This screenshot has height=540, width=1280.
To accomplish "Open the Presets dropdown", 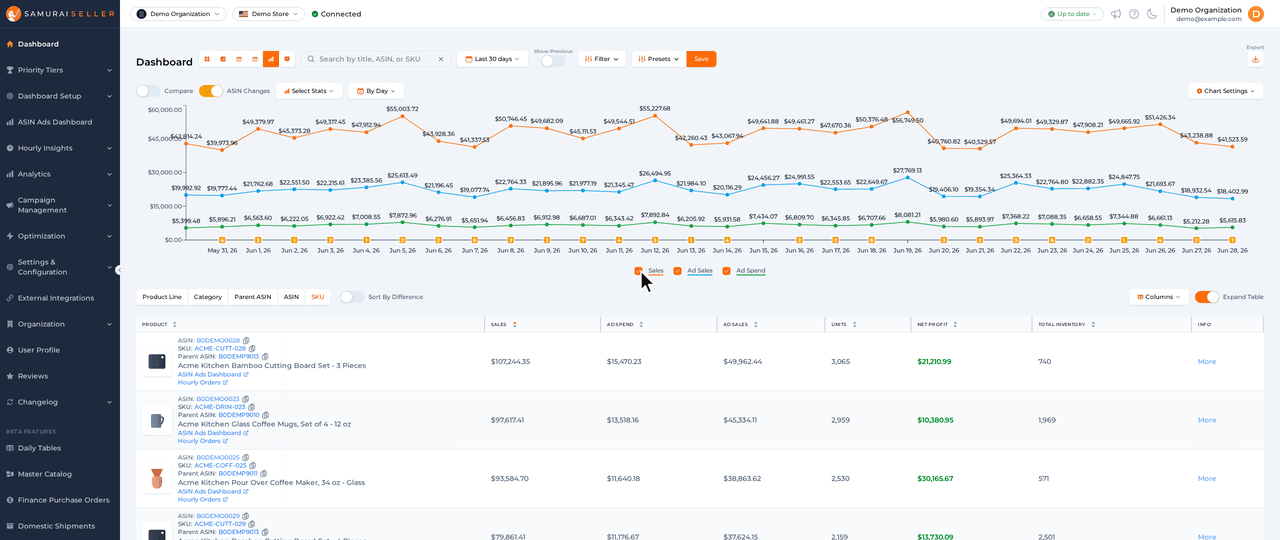I will pos(659,59).
